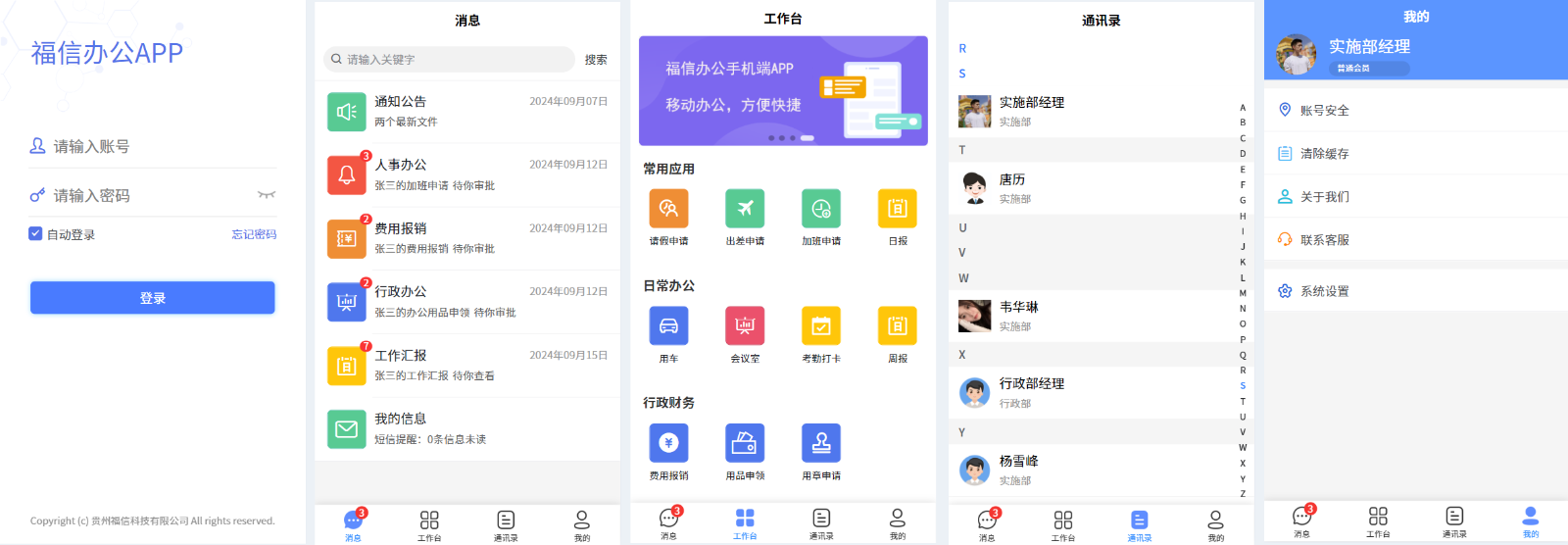Click the 工作汇报 yellow icon in messages
Viewport: 1568px width, 545px height.
pyautogui.click(x=347, y=366)
